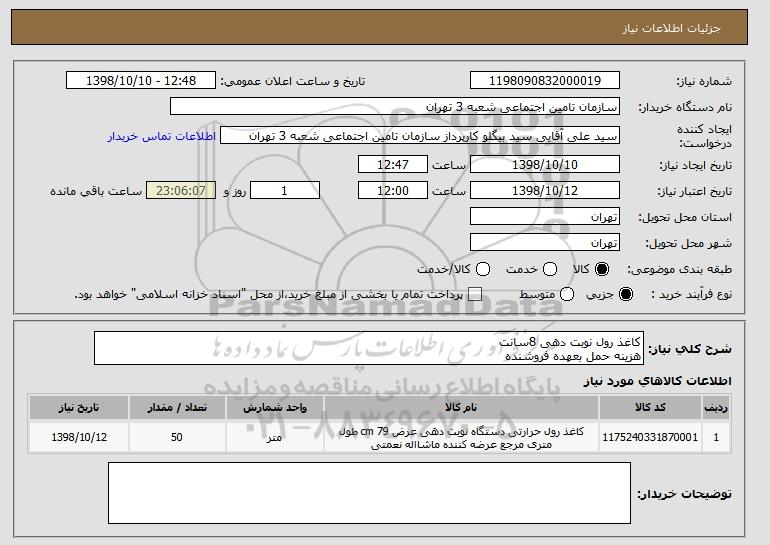Click the creation date field 1398/10/10
770x545 pixels.
[x=545, y=164]
